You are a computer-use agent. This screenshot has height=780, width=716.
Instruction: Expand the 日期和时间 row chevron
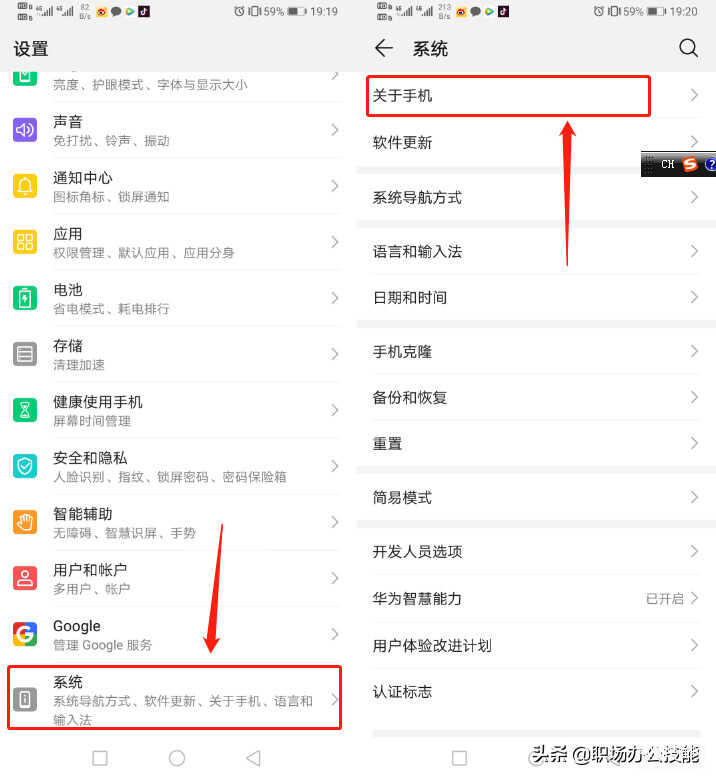click(694, 297)
